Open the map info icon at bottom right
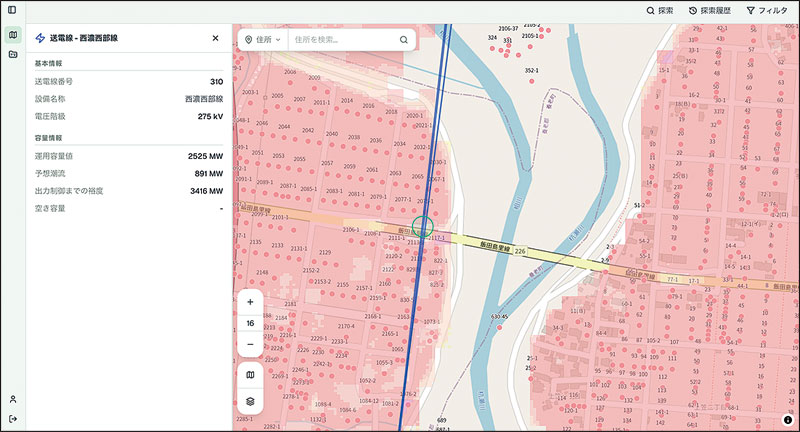Viewport: 800px width, 432px height. 787,420
